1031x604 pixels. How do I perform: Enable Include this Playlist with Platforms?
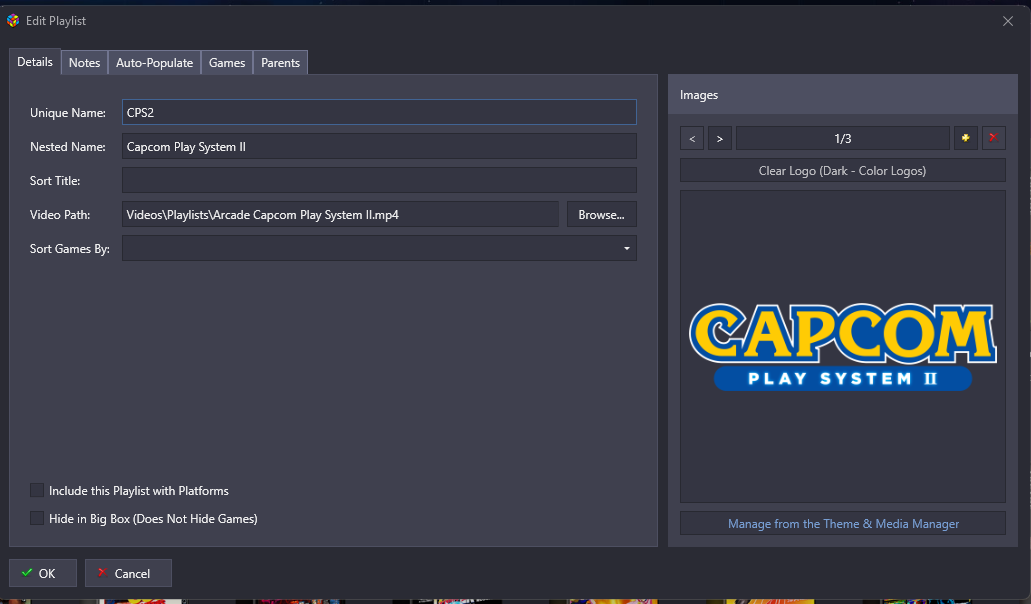(x=37, y=491)
